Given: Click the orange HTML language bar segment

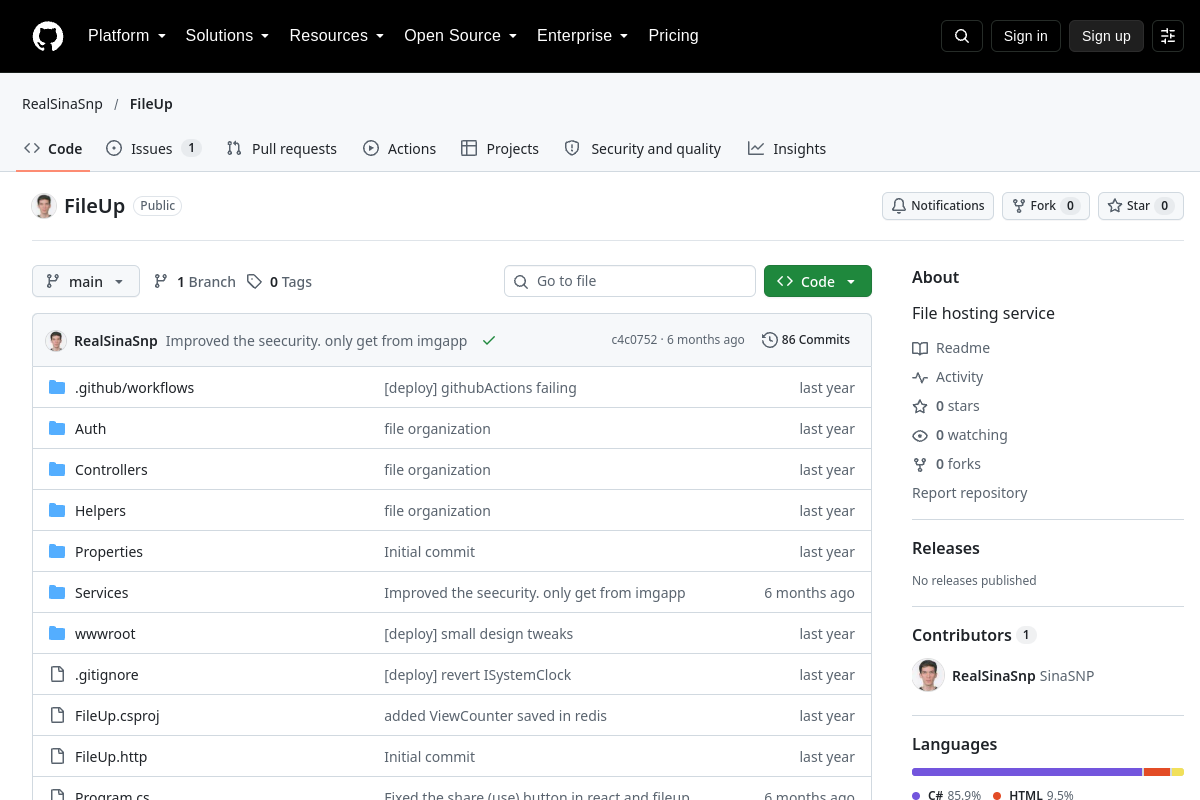Looking at the screenshot, I should [x=1157, y=772].
